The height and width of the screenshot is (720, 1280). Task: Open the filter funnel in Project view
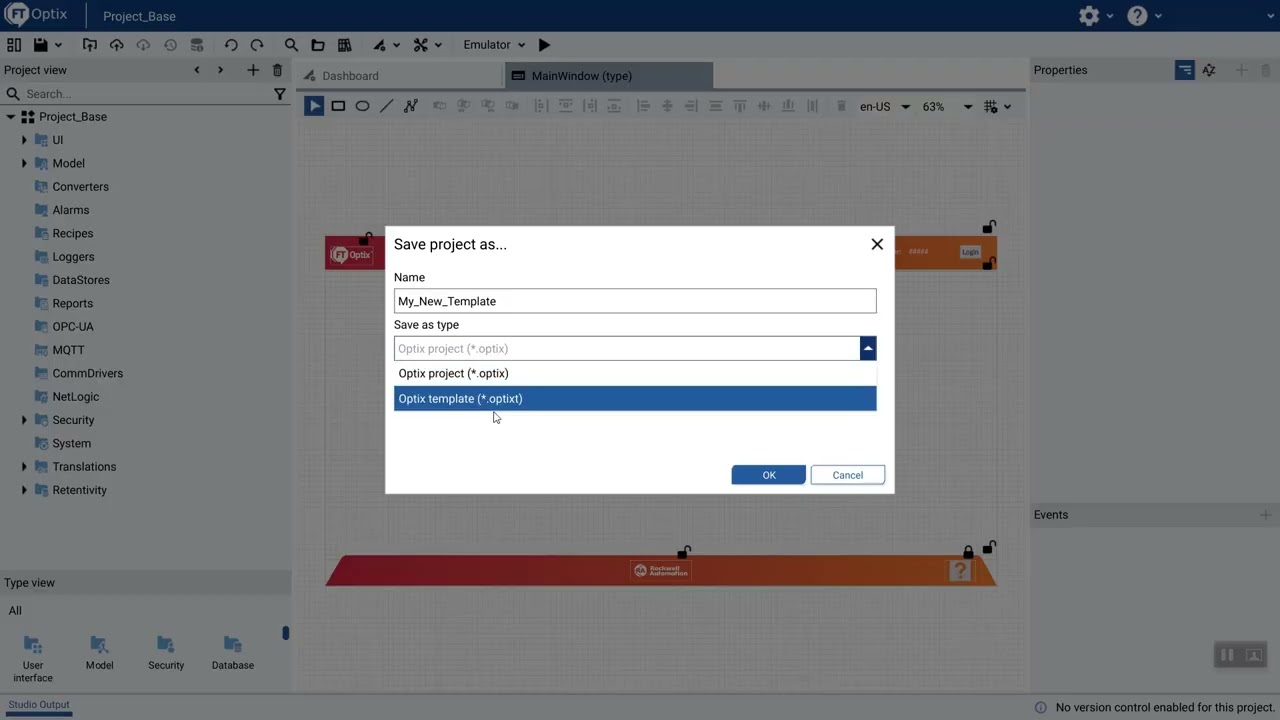click(x=280, y=94)
